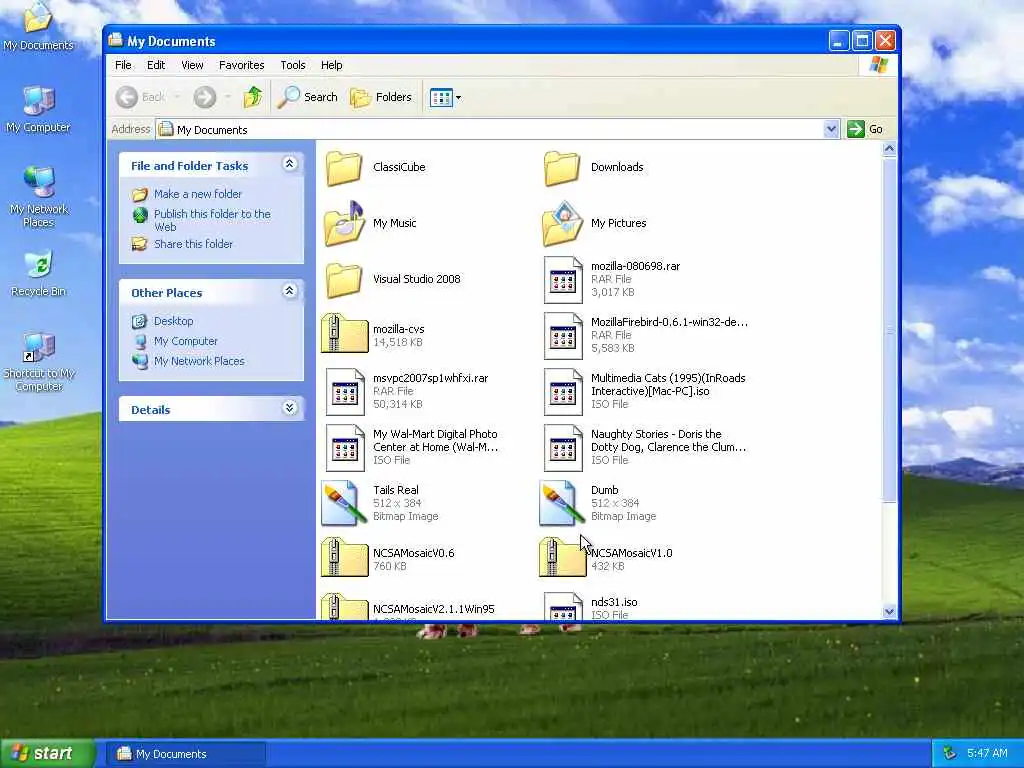The height and width of the screenshot is (768, 1024).
Task: Open the Help menu
Action: (x=331, y=65)
